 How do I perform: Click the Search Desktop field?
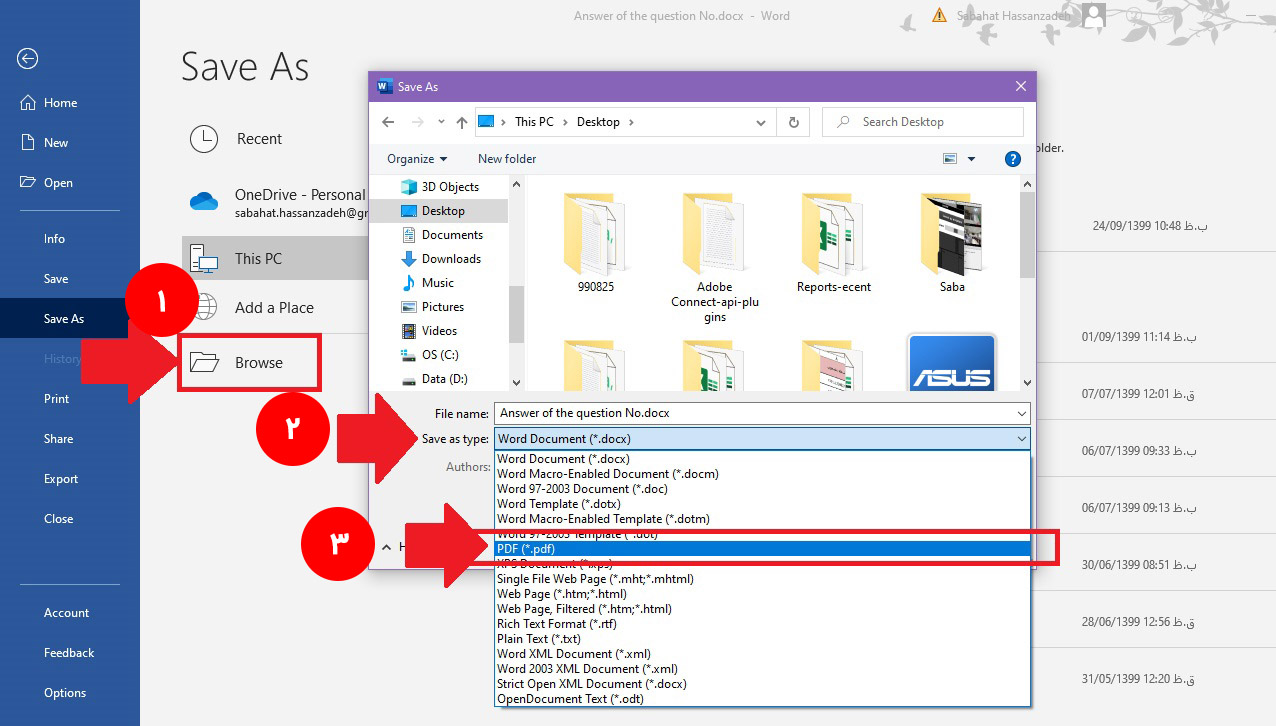(x=930, y=122)
